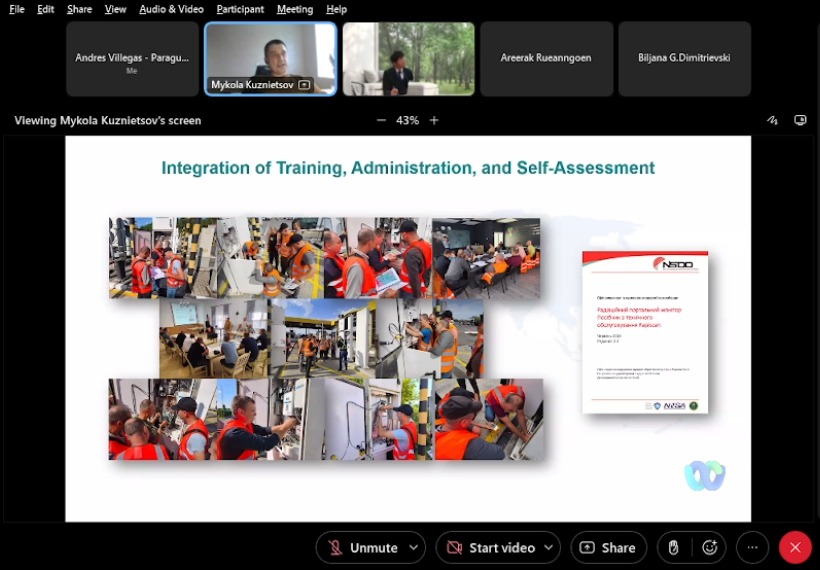Click the shared screen layout icon
This screenshot has height=570, width=820.
[x=800, y=120]
